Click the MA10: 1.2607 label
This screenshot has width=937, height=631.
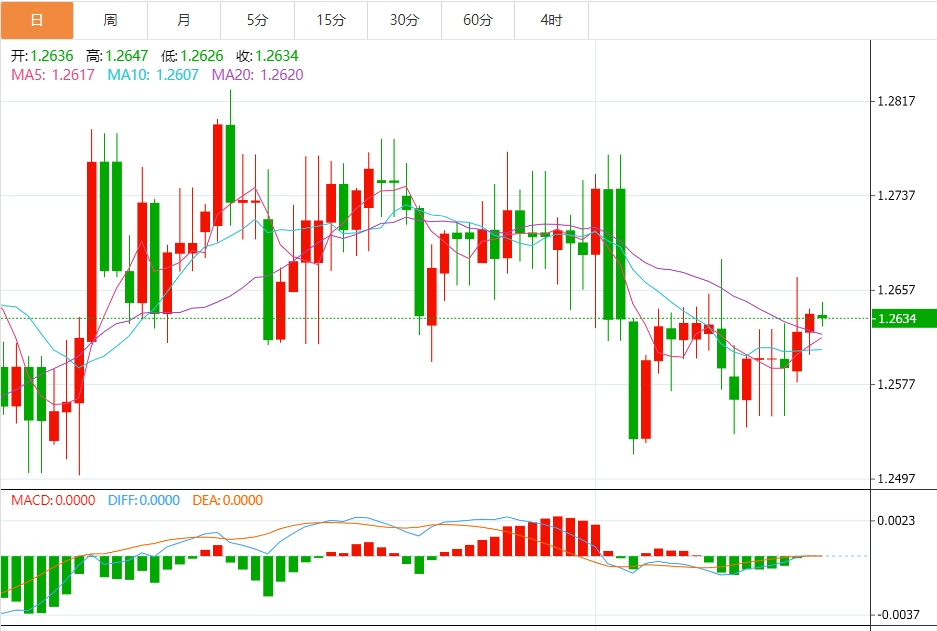click(x=153, y=75)
